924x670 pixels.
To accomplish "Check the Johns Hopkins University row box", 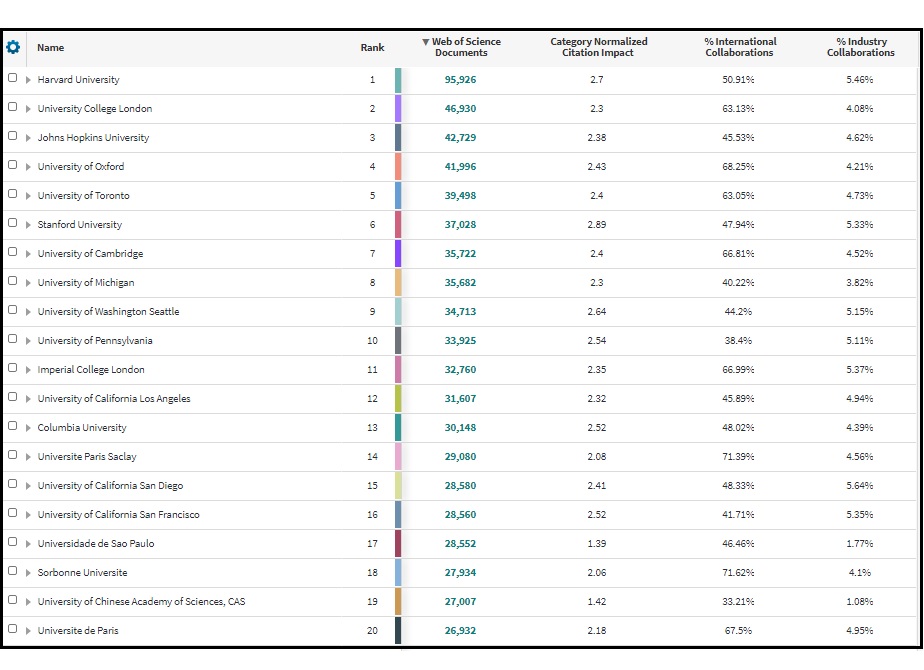I will [x=12, y=136].
